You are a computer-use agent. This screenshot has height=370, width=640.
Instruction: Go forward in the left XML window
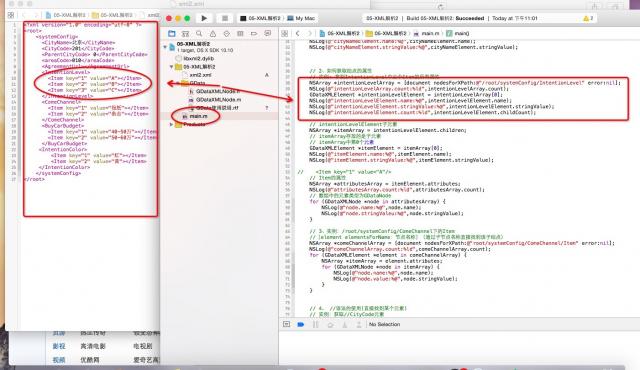(35, 15)
